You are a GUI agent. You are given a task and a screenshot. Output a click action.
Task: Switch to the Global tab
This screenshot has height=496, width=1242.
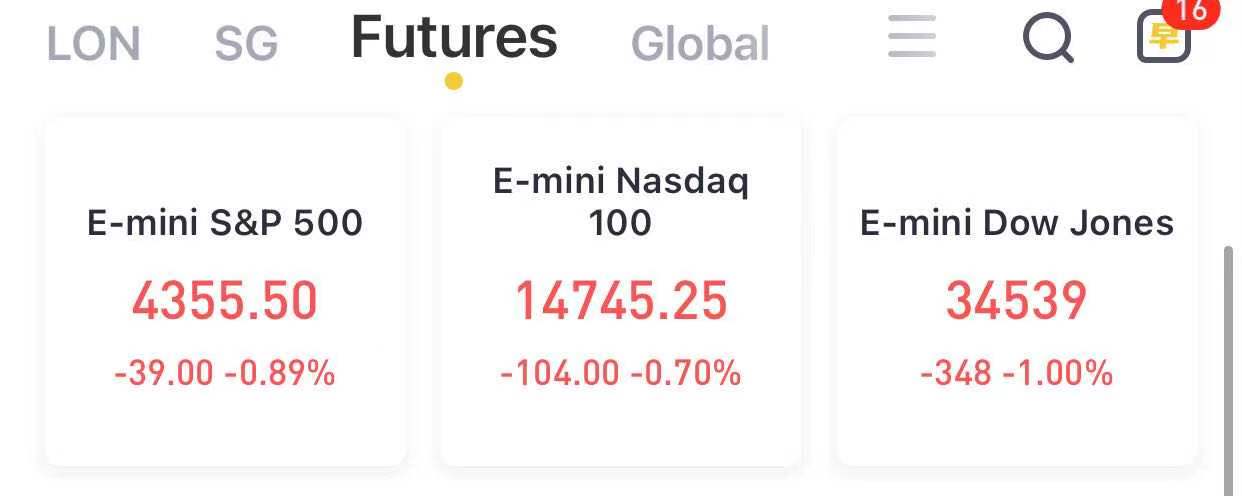[x=700, y=44]
